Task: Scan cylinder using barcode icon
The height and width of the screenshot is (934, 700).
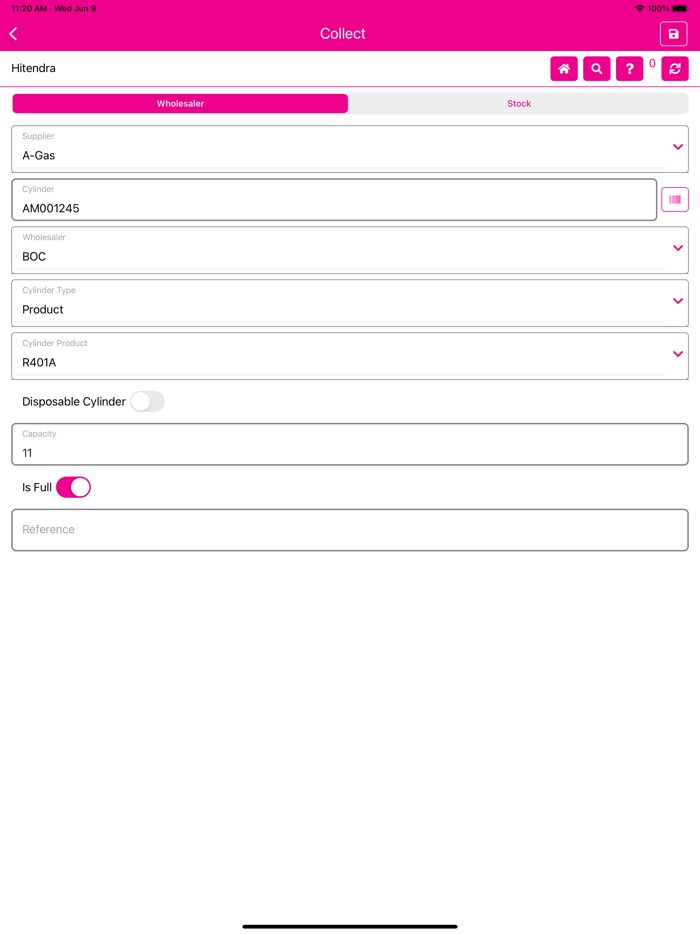Action: pyautogui.click(x=675, y=200)
